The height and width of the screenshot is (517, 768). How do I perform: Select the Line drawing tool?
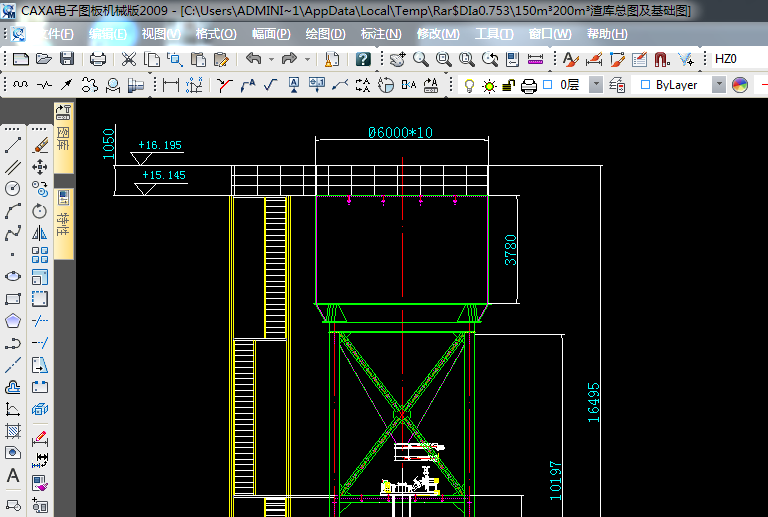(x=13, y=145)
